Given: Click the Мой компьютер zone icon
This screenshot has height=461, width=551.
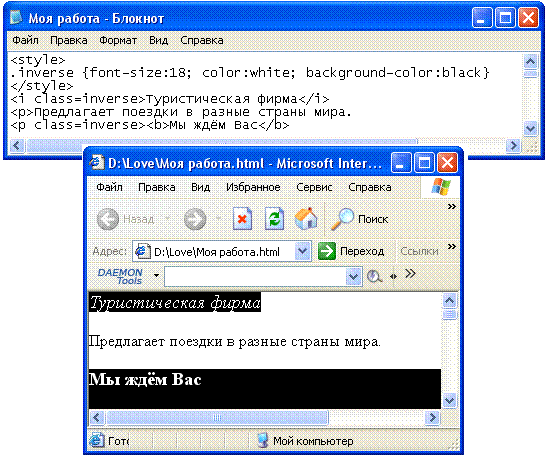Looking at the screenshot, I should (x=262, y=441).
